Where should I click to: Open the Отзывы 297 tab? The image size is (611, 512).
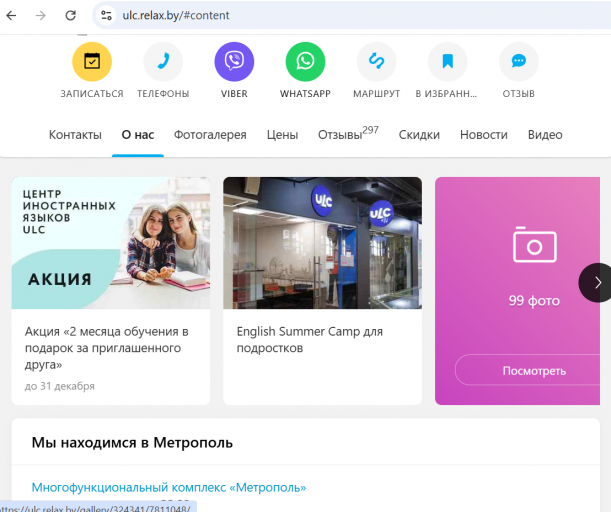[x=348, y=134]
